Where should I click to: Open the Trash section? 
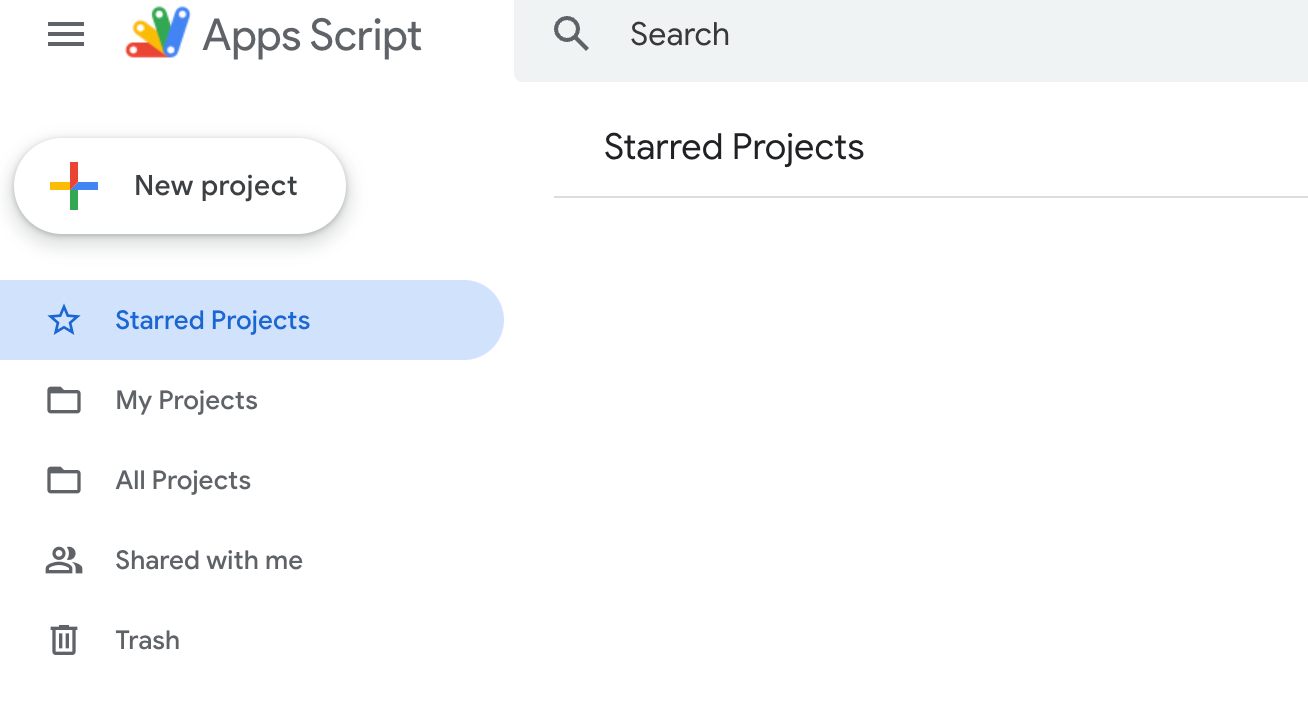[x=147, y=640]
